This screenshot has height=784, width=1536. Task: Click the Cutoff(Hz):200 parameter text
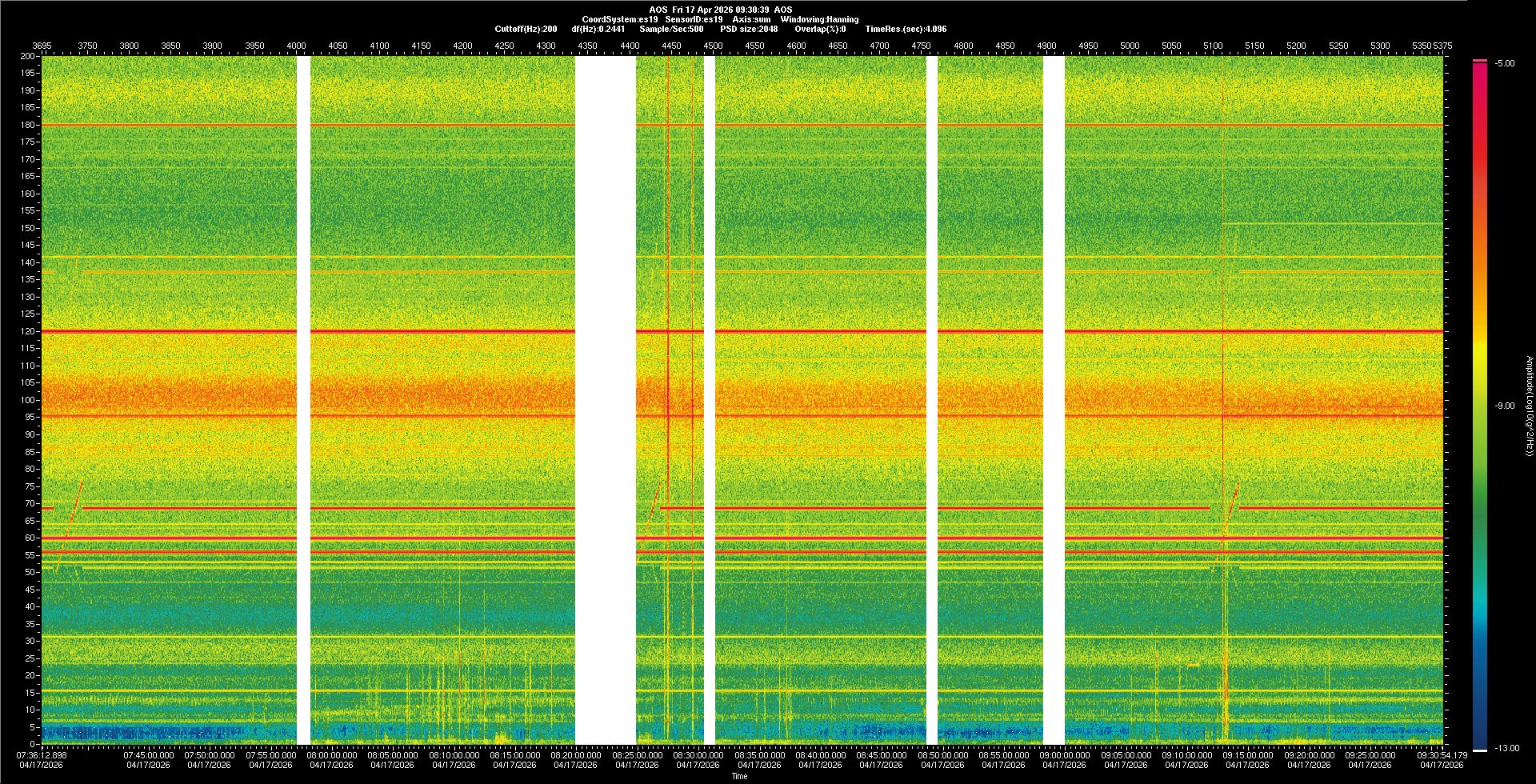tap(526, 29)
